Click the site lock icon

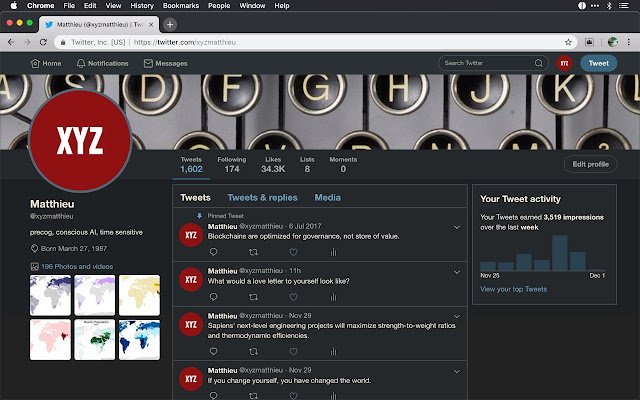tap(63, 42)
